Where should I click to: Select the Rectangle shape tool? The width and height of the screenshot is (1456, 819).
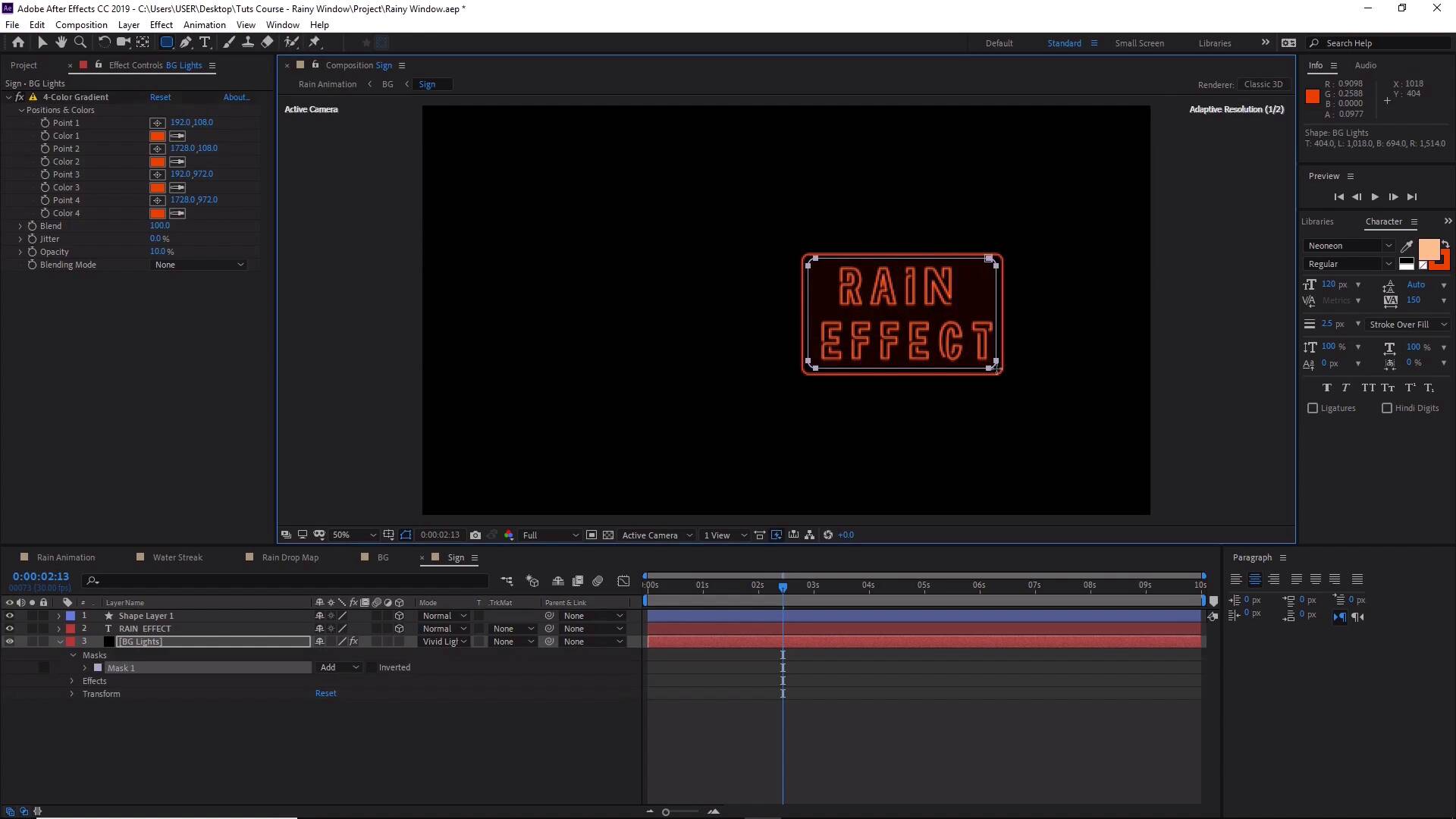[x=167, y=42]
